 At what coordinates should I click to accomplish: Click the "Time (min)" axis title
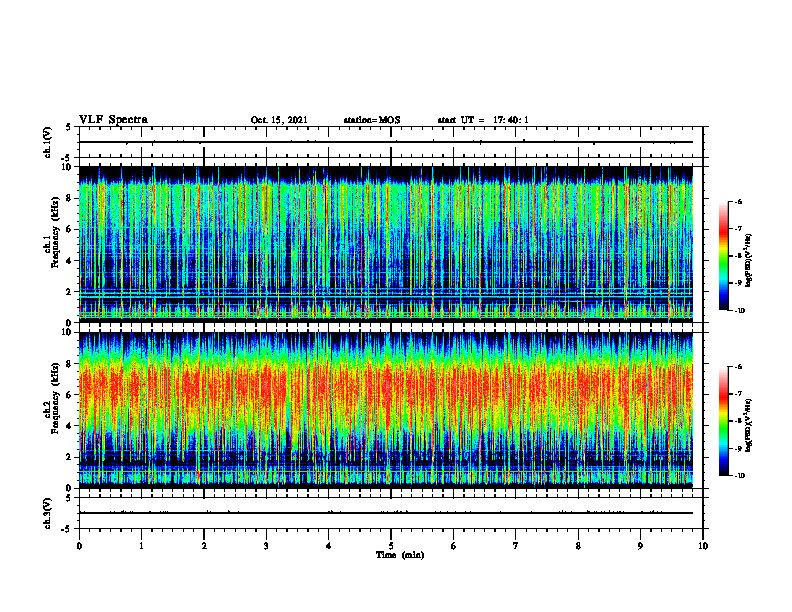click(x=400, y=555)
